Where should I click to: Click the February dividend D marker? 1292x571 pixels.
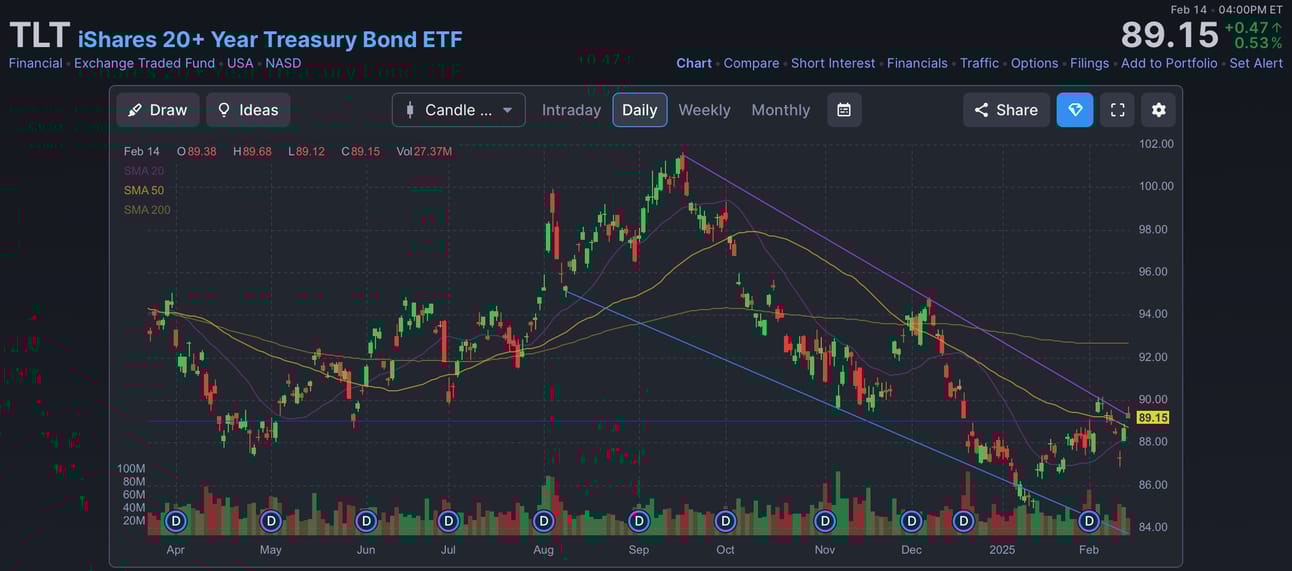(x=1089, y=521)
